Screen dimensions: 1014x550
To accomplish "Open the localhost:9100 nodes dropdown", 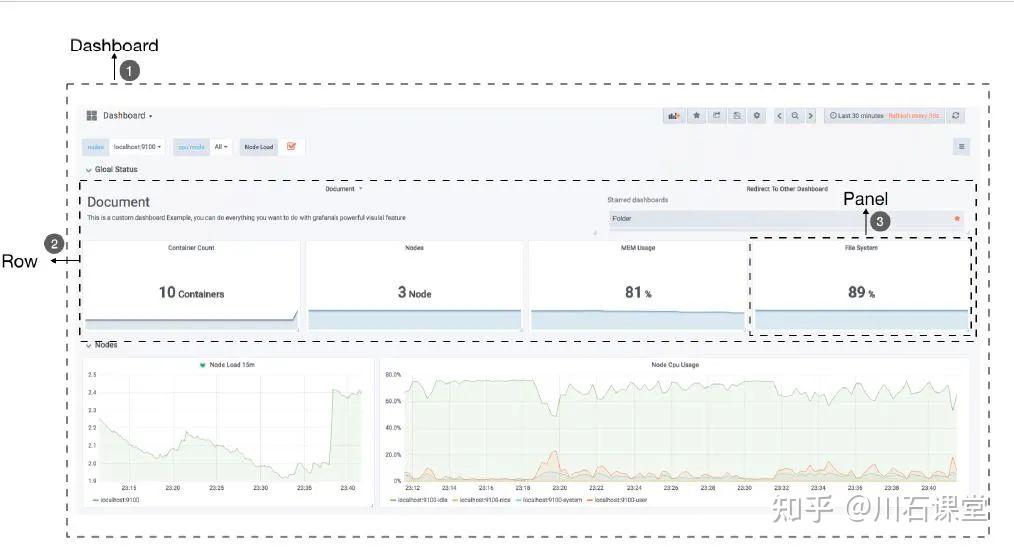I will [137, 147].
